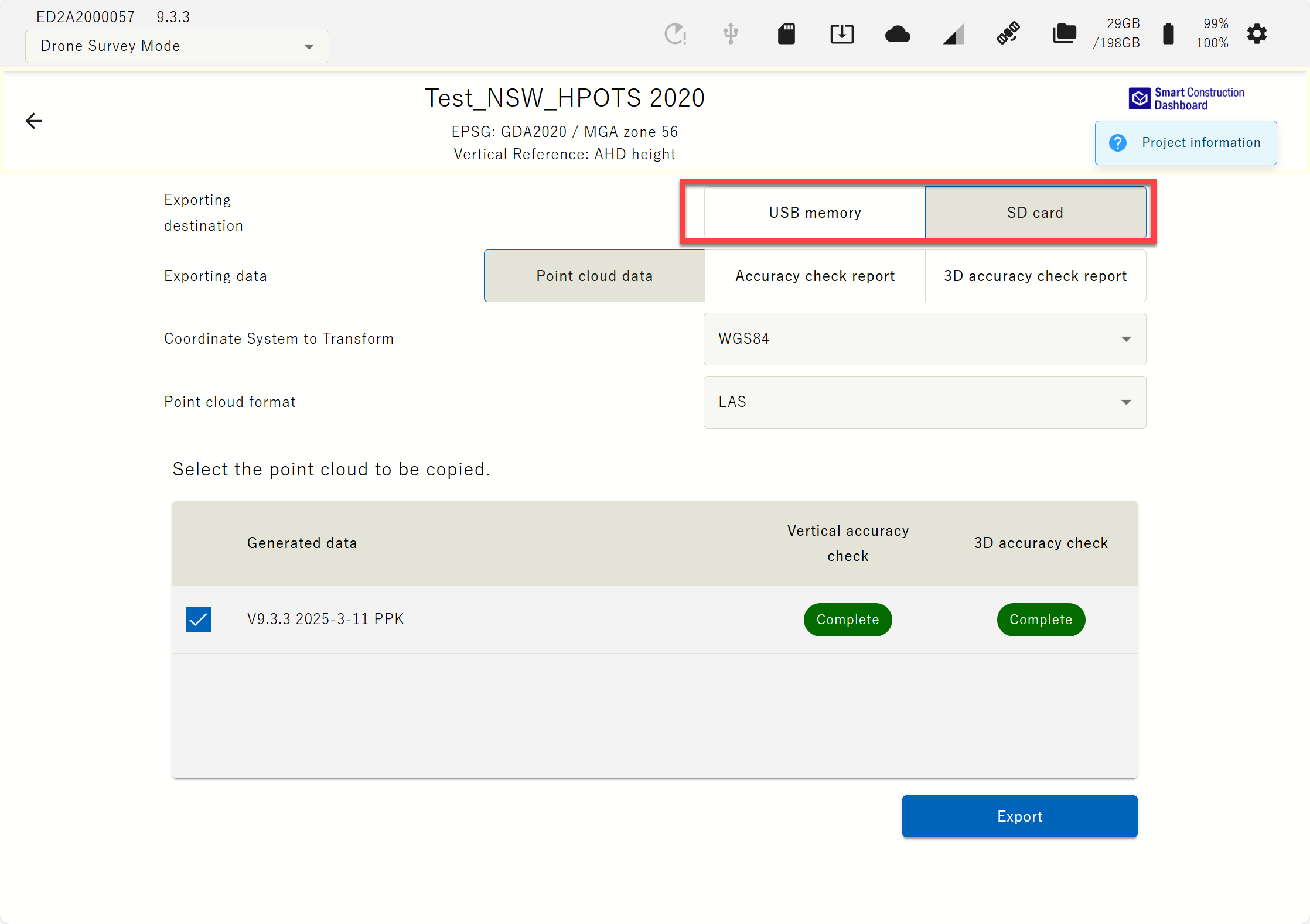1310x924 pixels.
Task: Select SD card as export destination
Action: 1035,213
